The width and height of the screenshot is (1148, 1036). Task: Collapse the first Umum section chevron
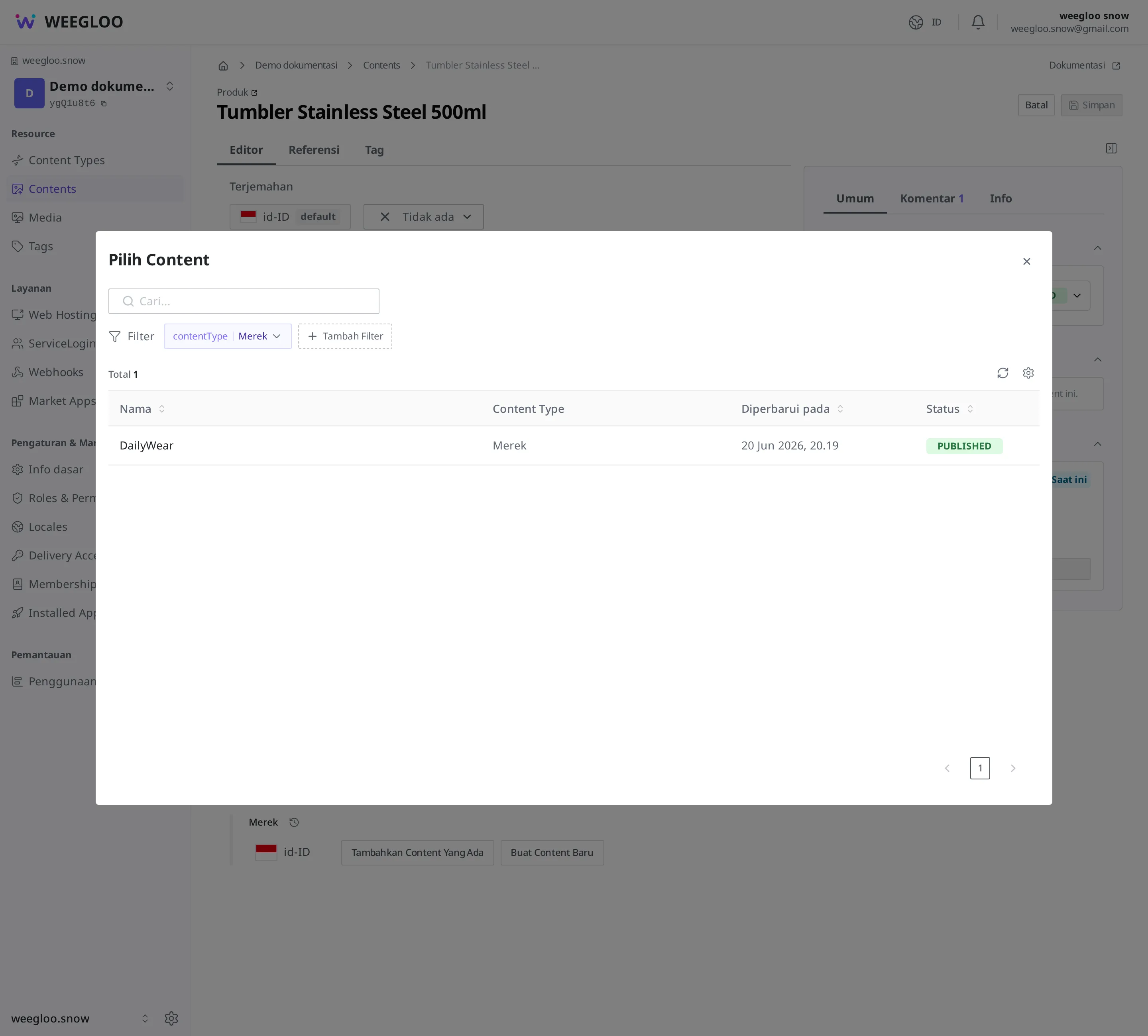(x=1097, y=248)
